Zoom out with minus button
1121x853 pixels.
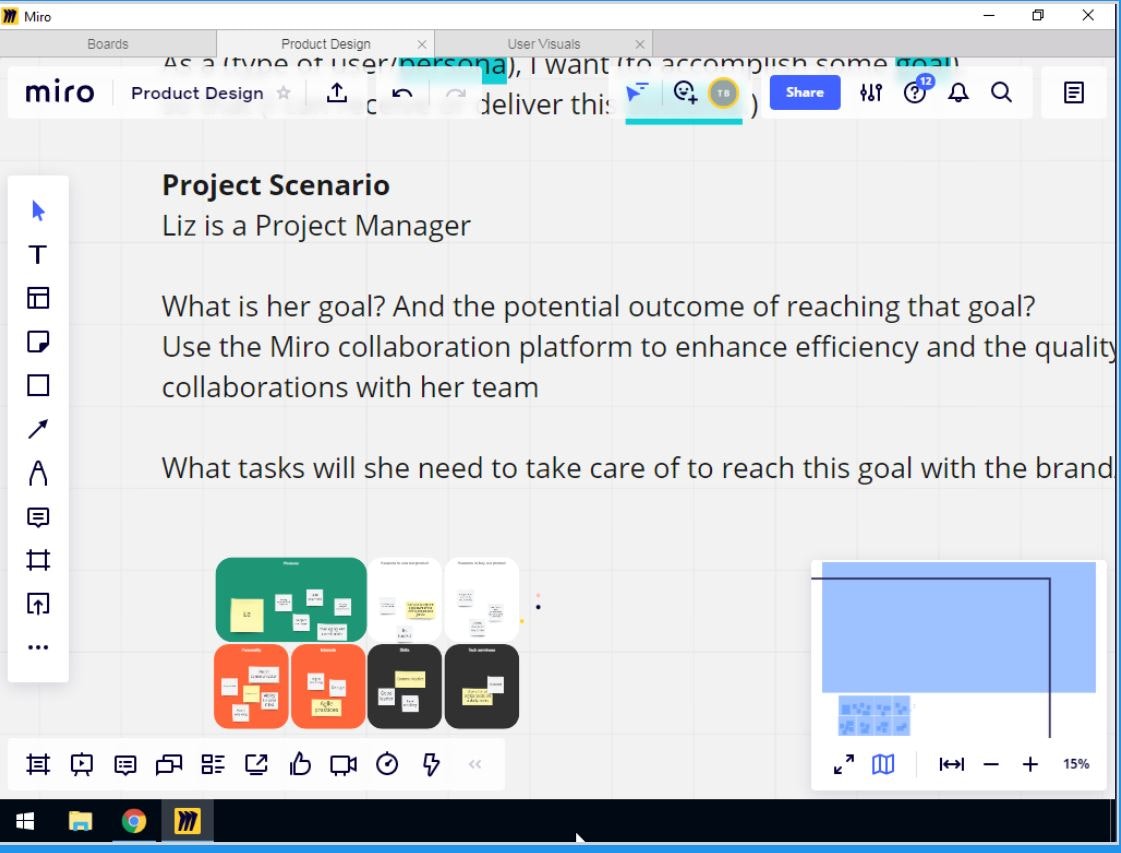pyautogui.click(x=991, y=764)
